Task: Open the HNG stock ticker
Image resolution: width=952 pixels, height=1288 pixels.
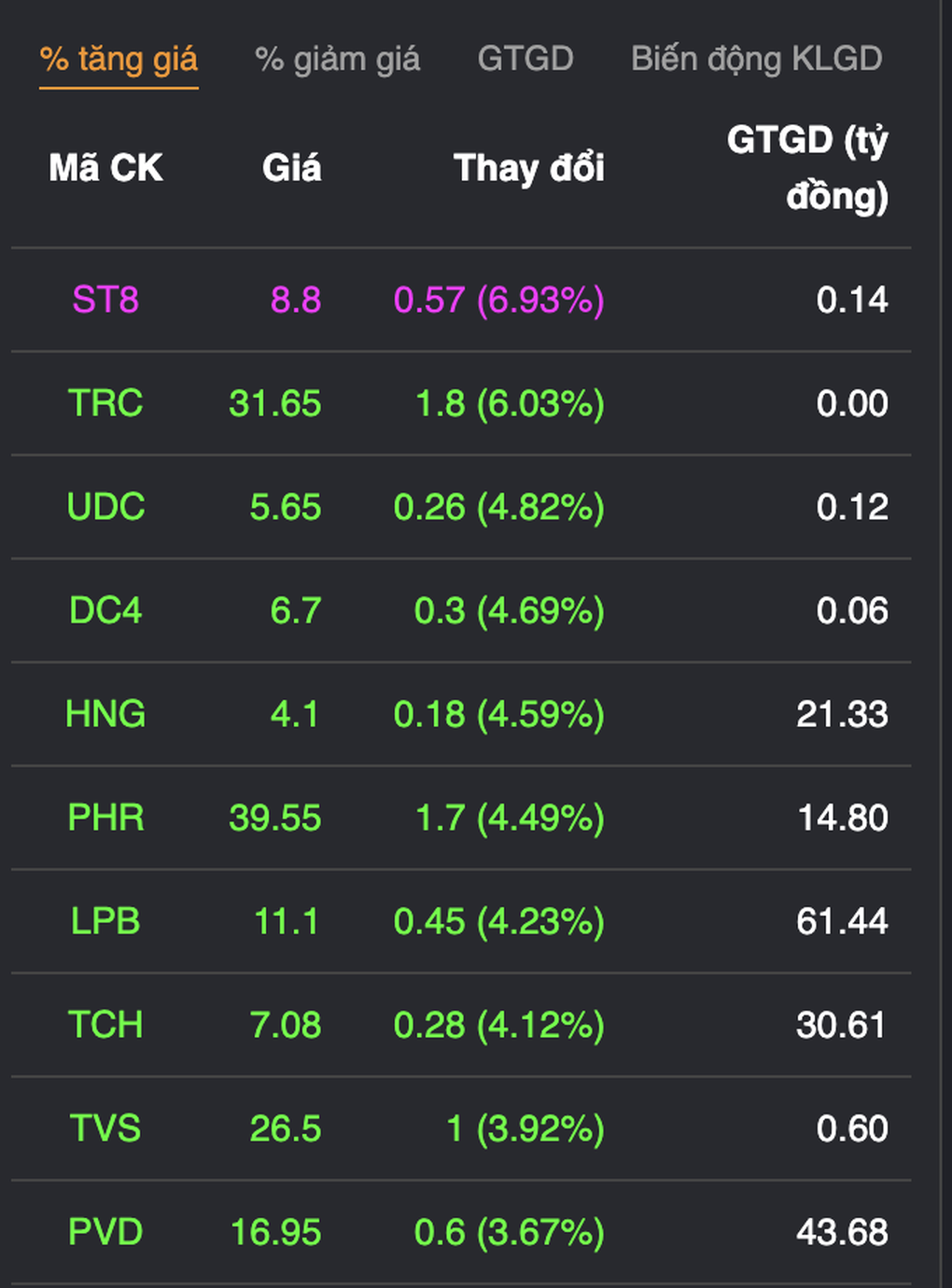Action: [x=105, y=715]
